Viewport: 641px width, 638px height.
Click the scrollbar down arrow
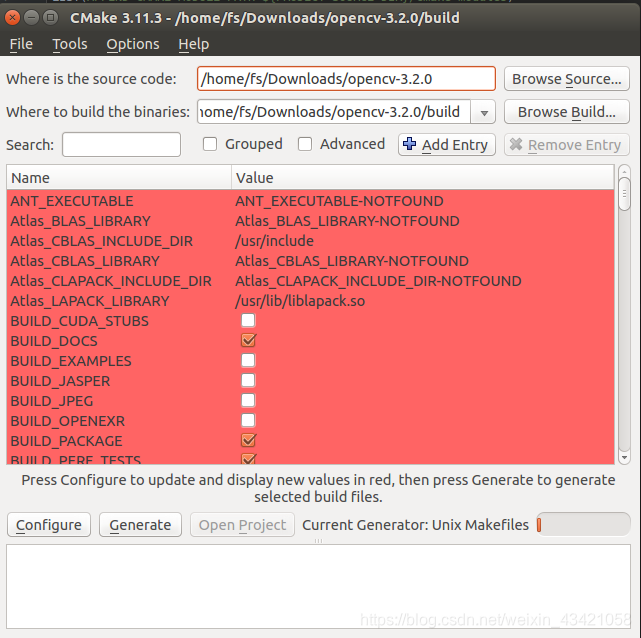tap(624, 458)
